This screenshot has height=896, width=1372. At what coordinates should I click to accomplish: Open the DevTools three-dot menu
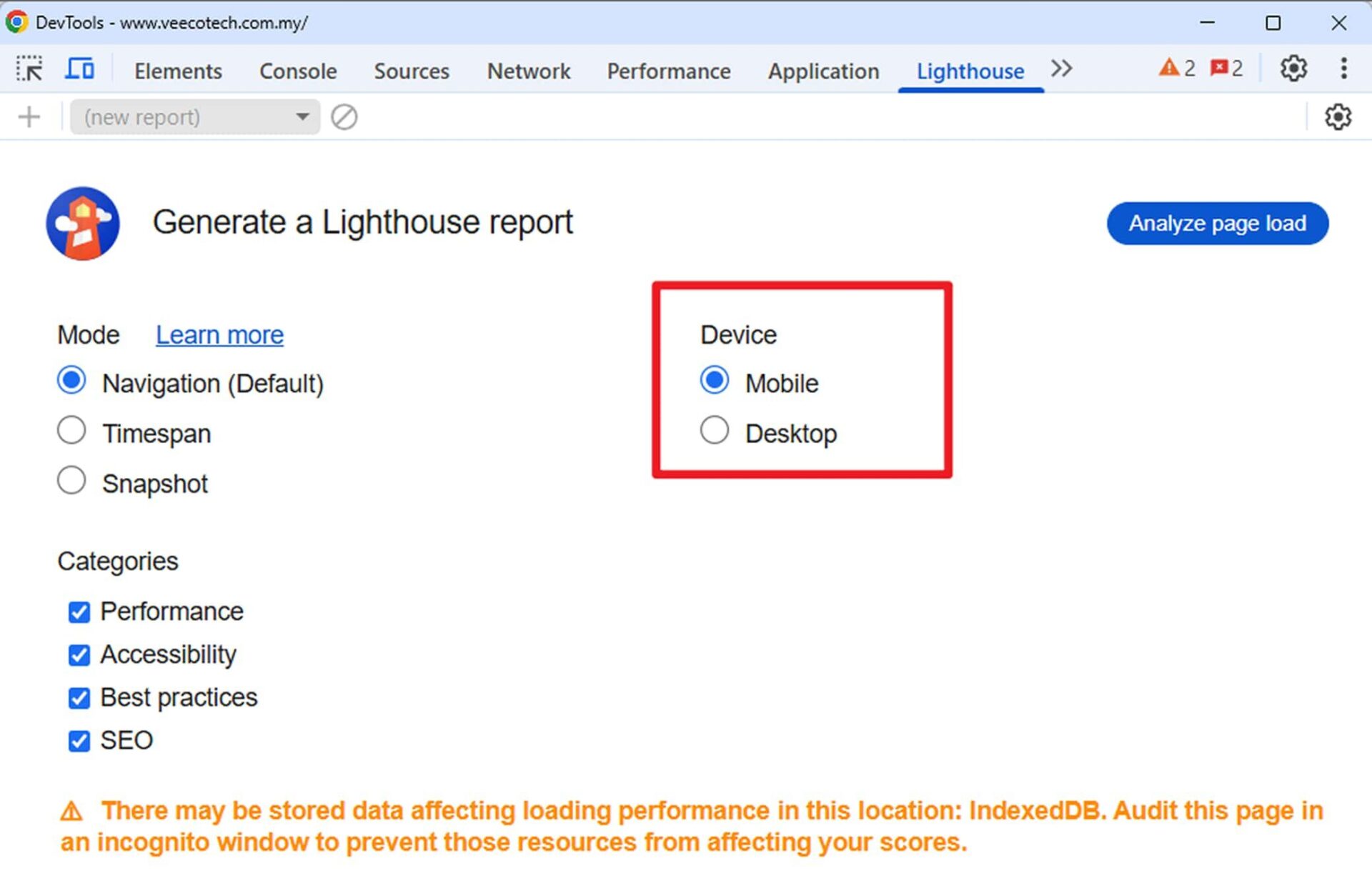click(1344, 69)
